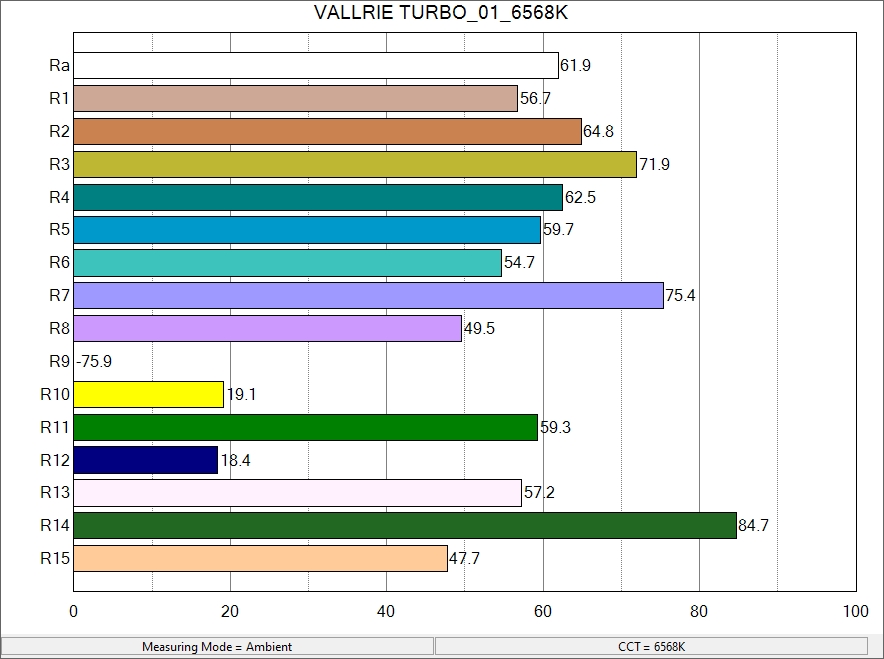884x659 pixels.
Task: Select the navy blue R12 bar
Action: [145, 460]
